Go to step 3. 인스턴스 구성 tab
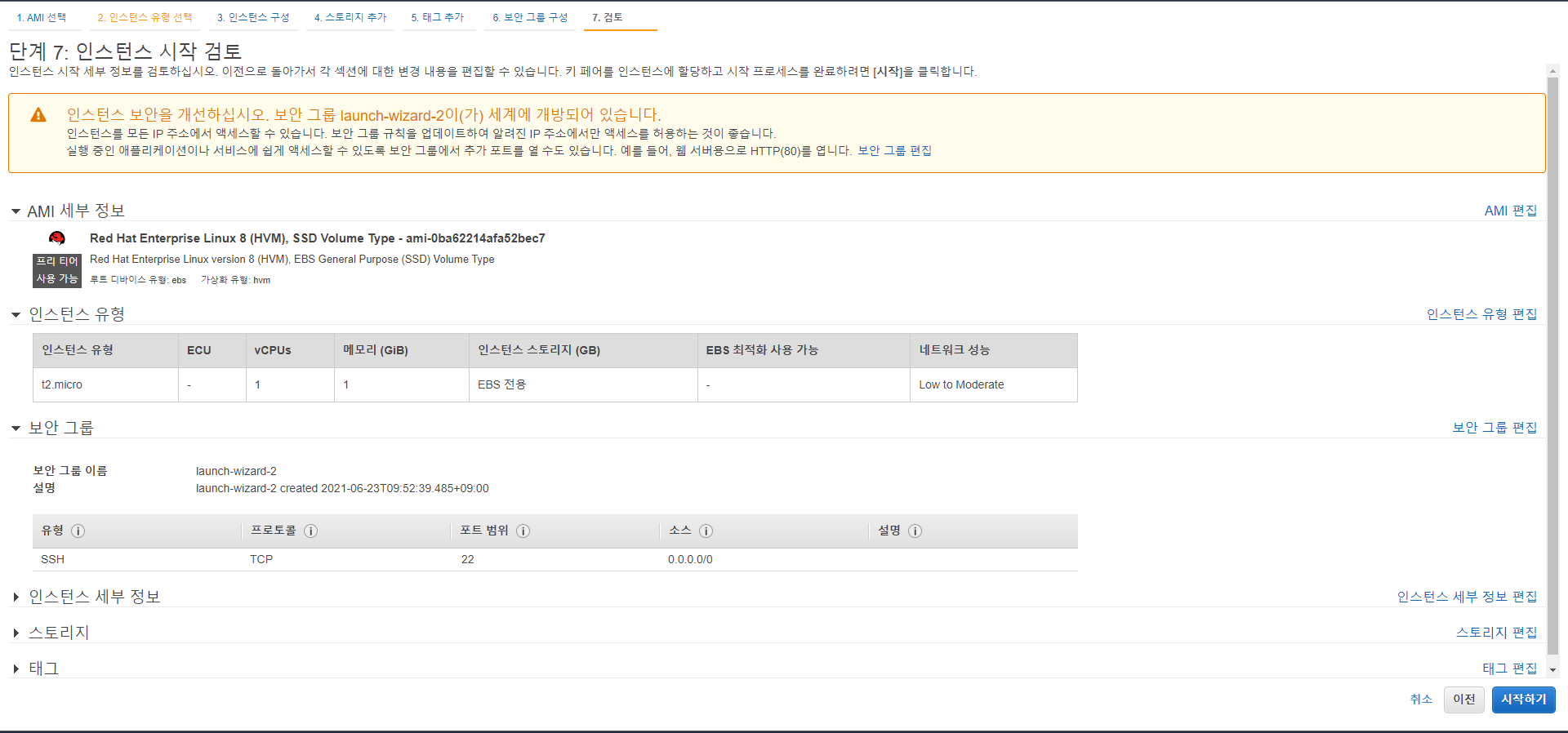This screenshot has width=1568, height=733. point(253,17)
